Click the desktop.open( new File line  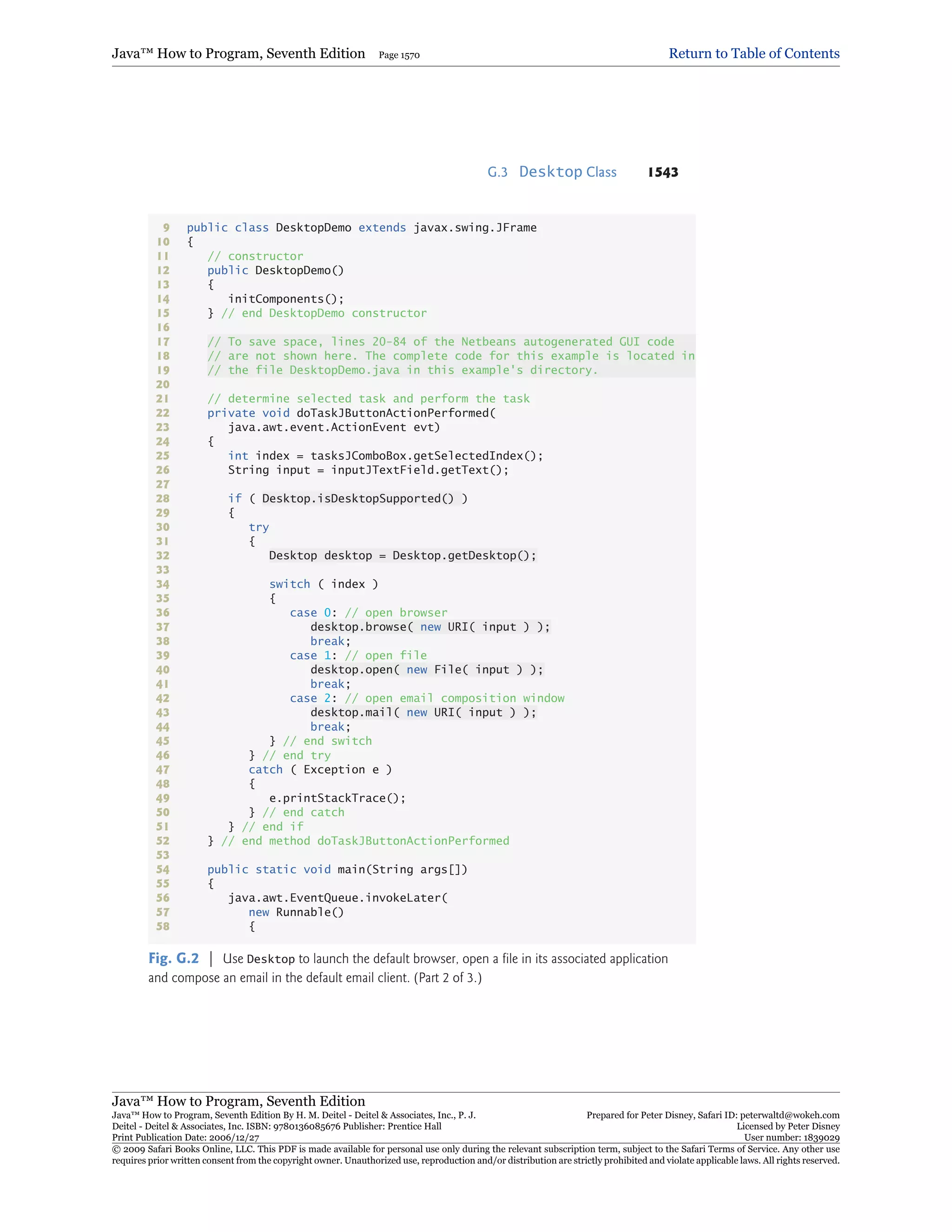coord(426,669)
